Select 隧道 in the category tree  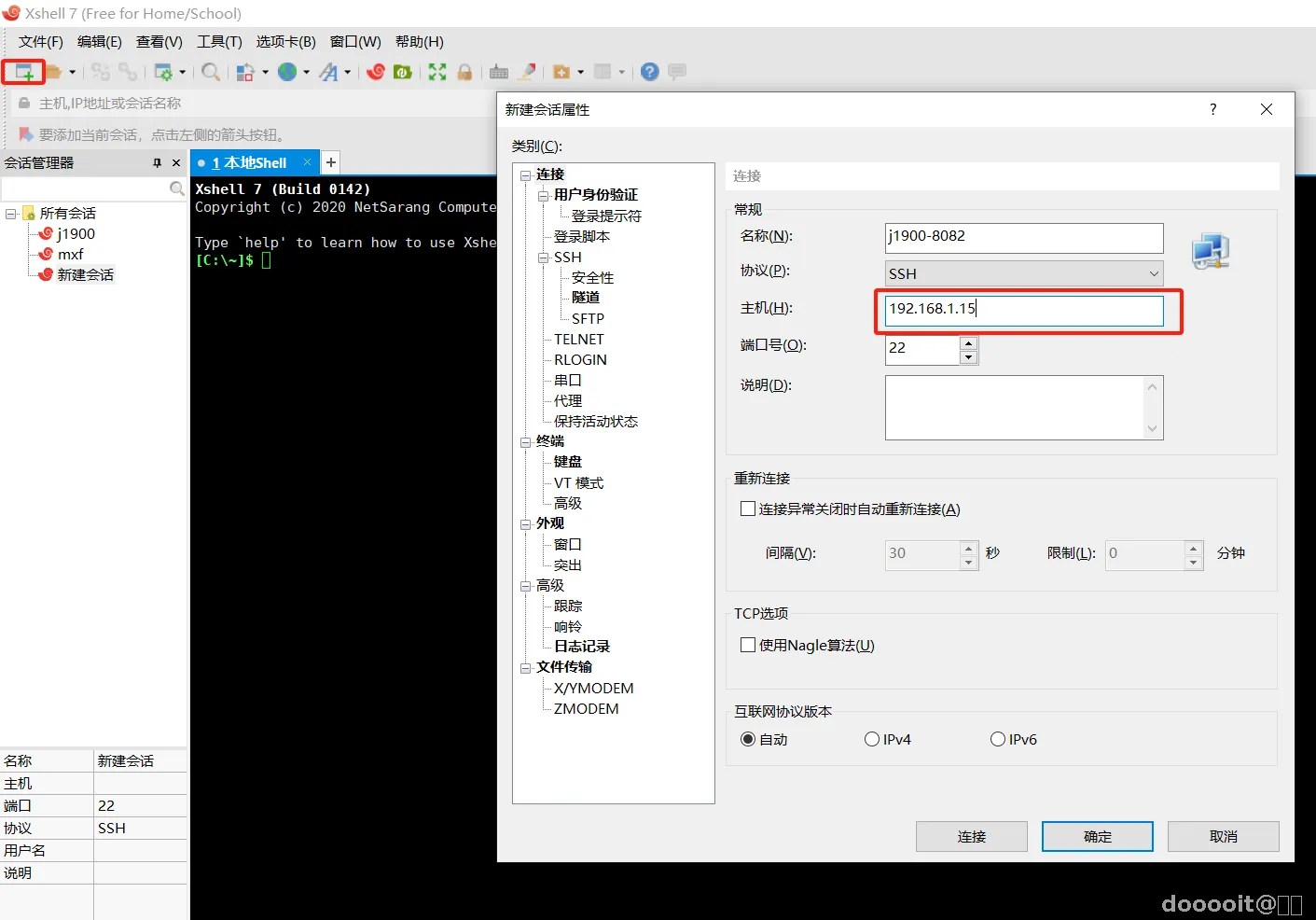click(x=586, y=298)
